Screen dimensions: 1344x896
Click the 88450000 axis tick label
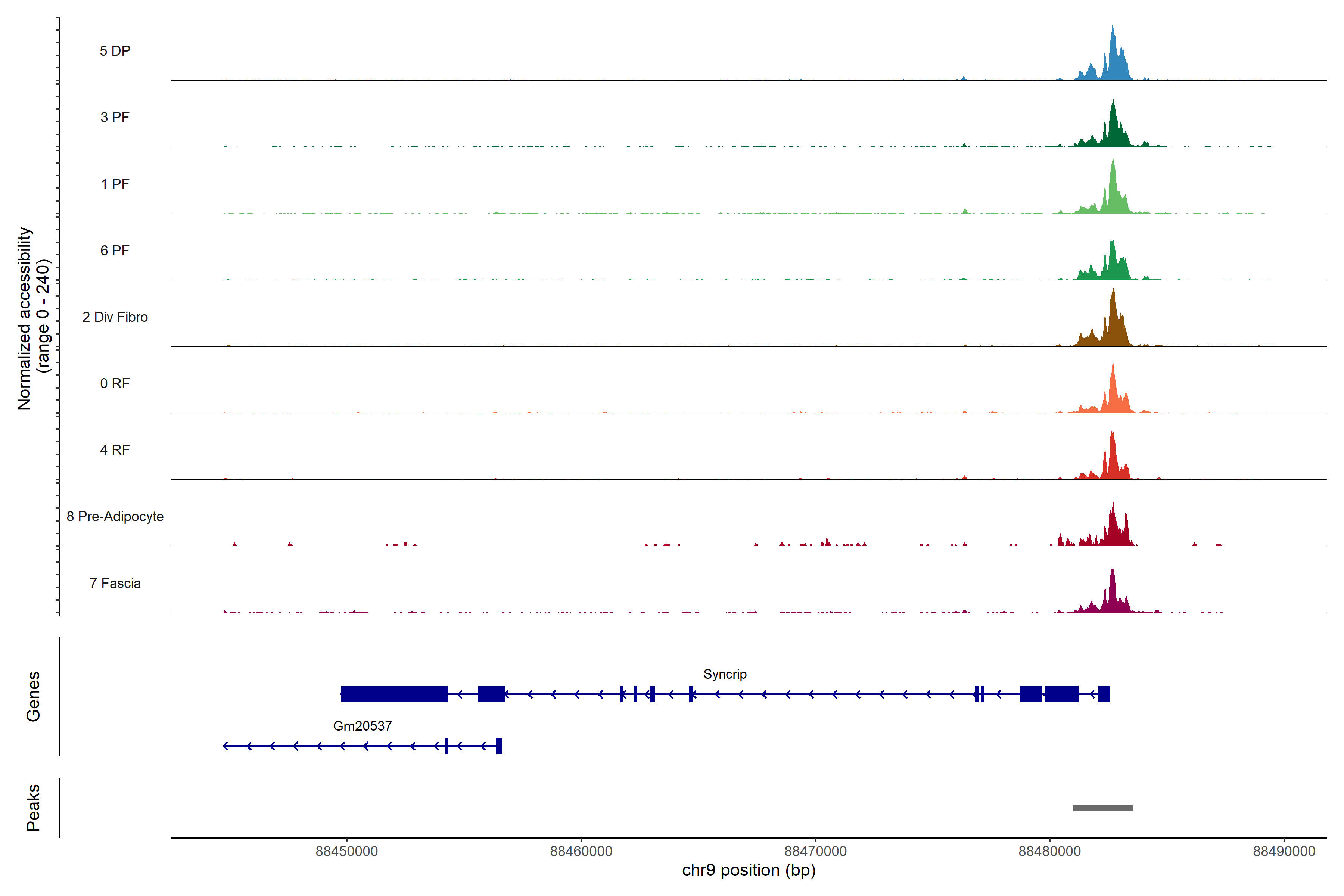tap(346, 852)
